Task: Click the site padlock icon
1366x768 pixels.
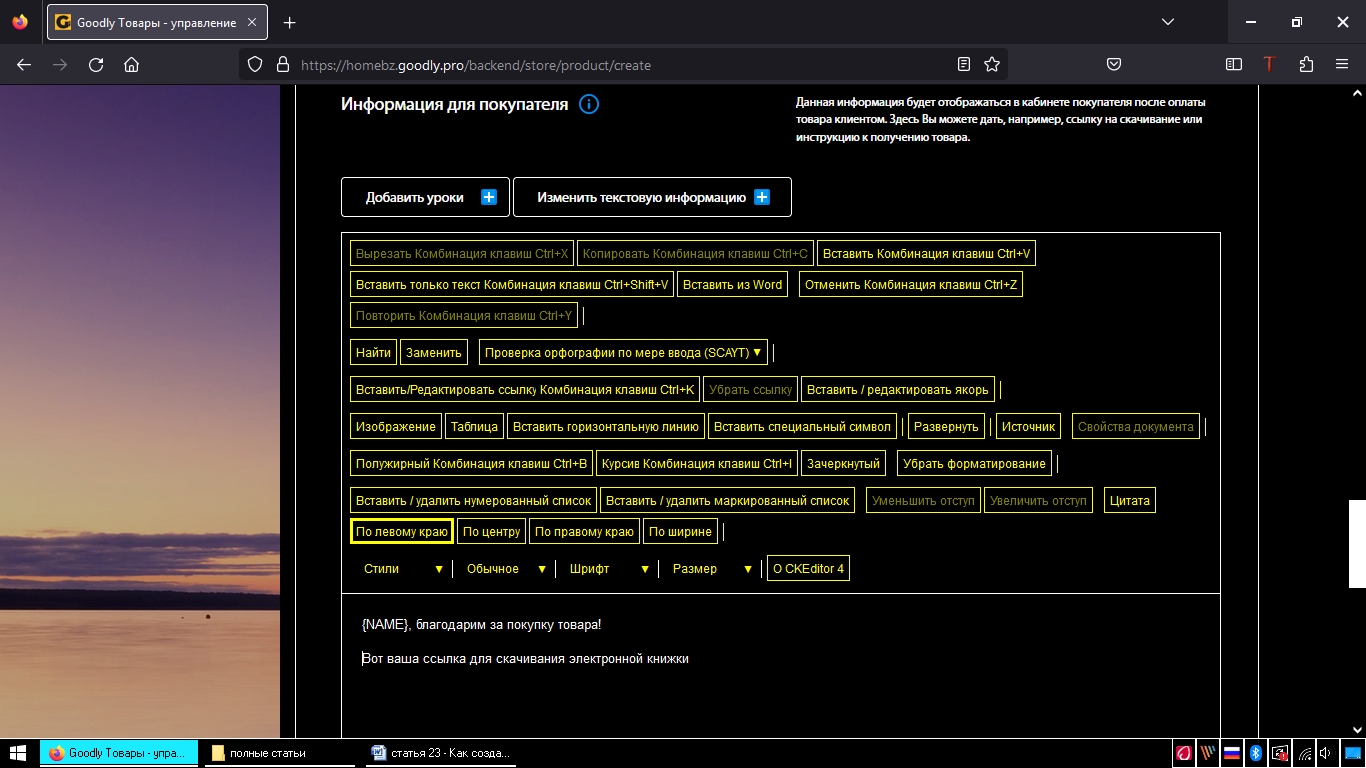Action: (x=283, y=64)
